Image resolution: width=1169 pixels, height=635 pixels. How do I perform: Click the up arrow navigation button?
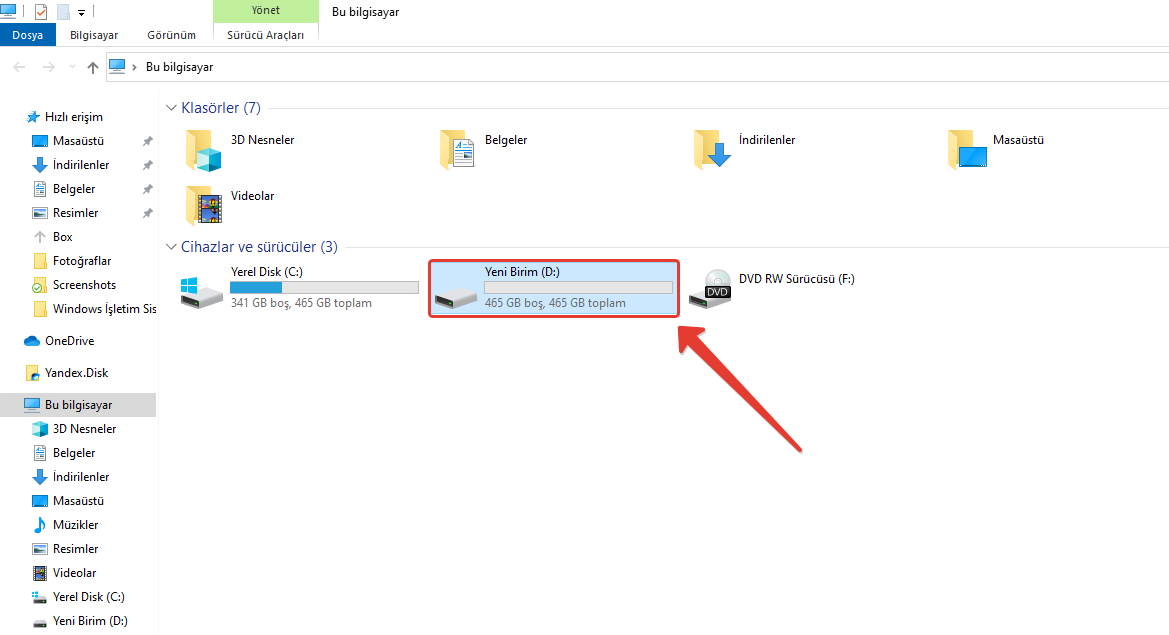[x=93, y=67]
